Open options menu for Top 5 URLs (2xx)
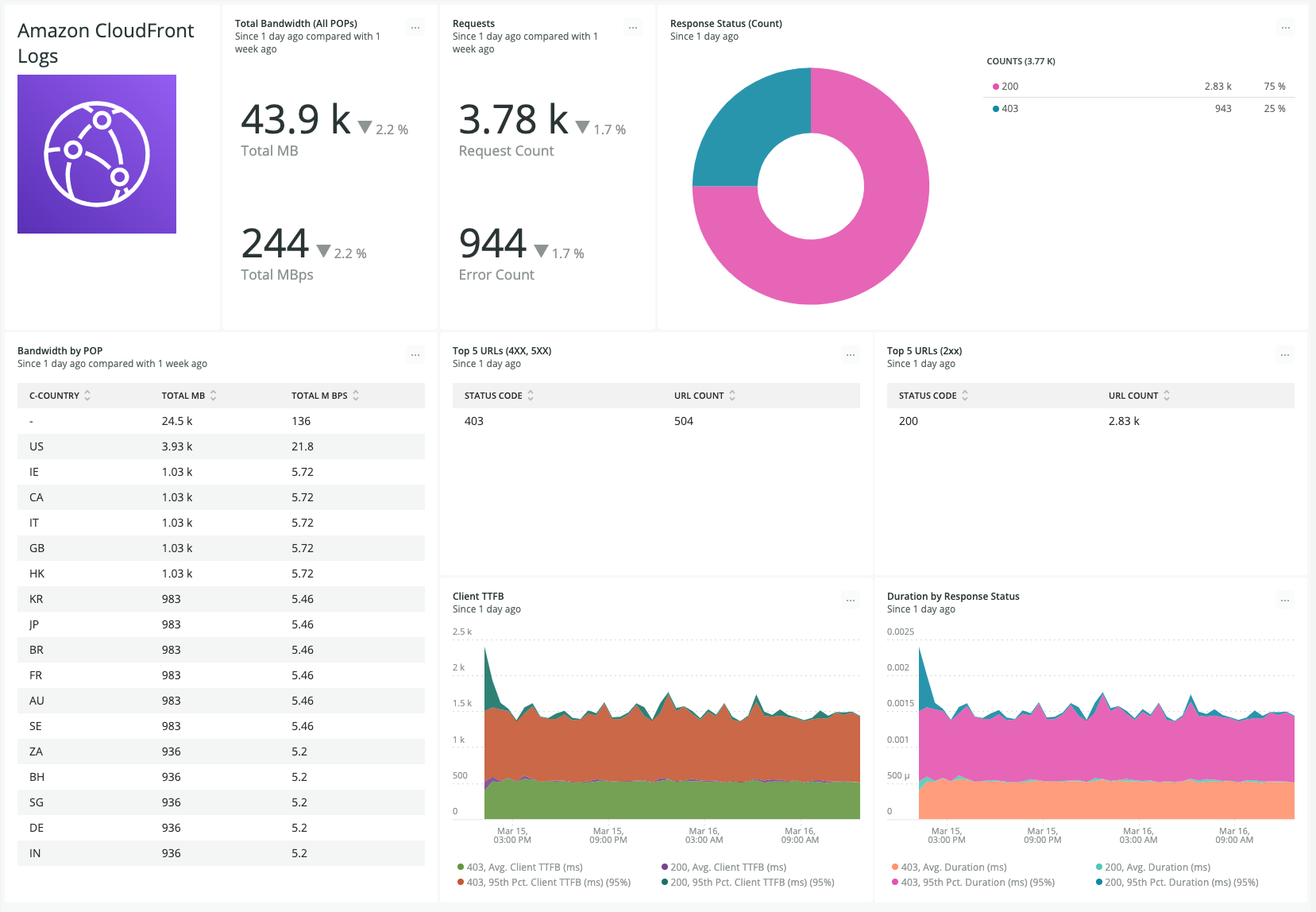This screenshot has width=1316, height=912. coord(1285,355)
